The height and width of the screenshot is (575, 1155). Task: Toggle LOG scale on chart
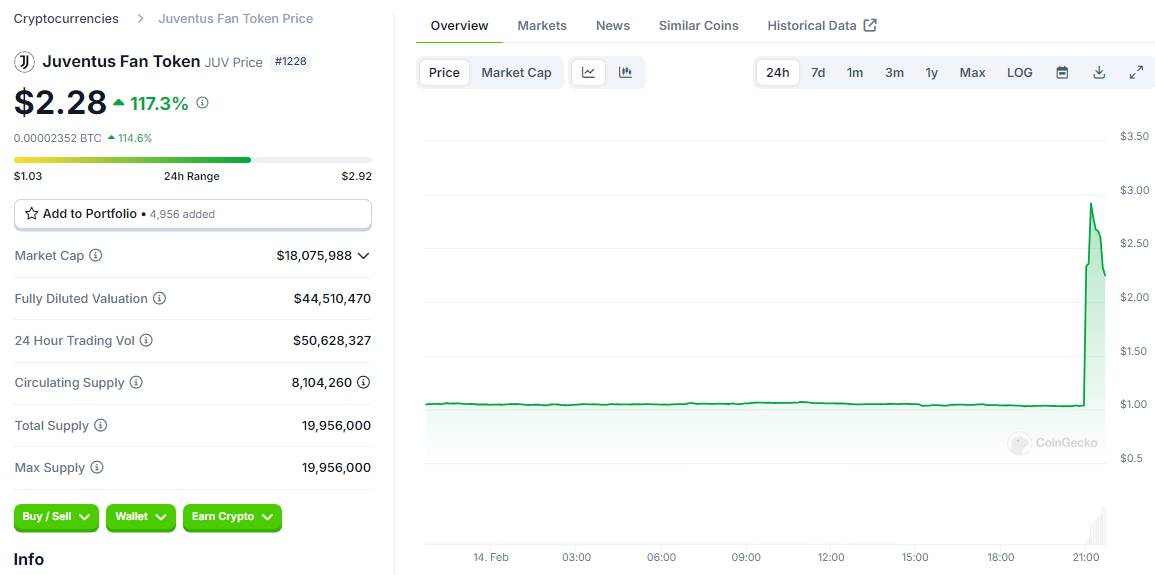(x=1019, y=72)
